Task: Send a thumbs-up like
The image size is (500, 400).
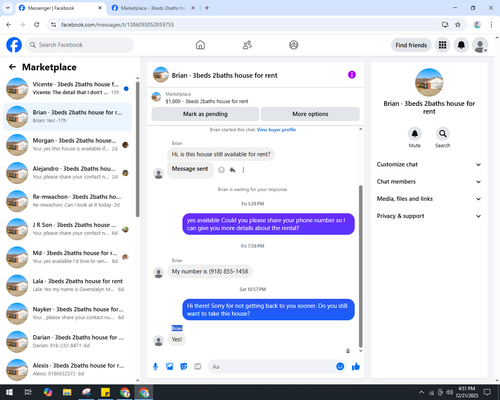Action: [356, 367]
